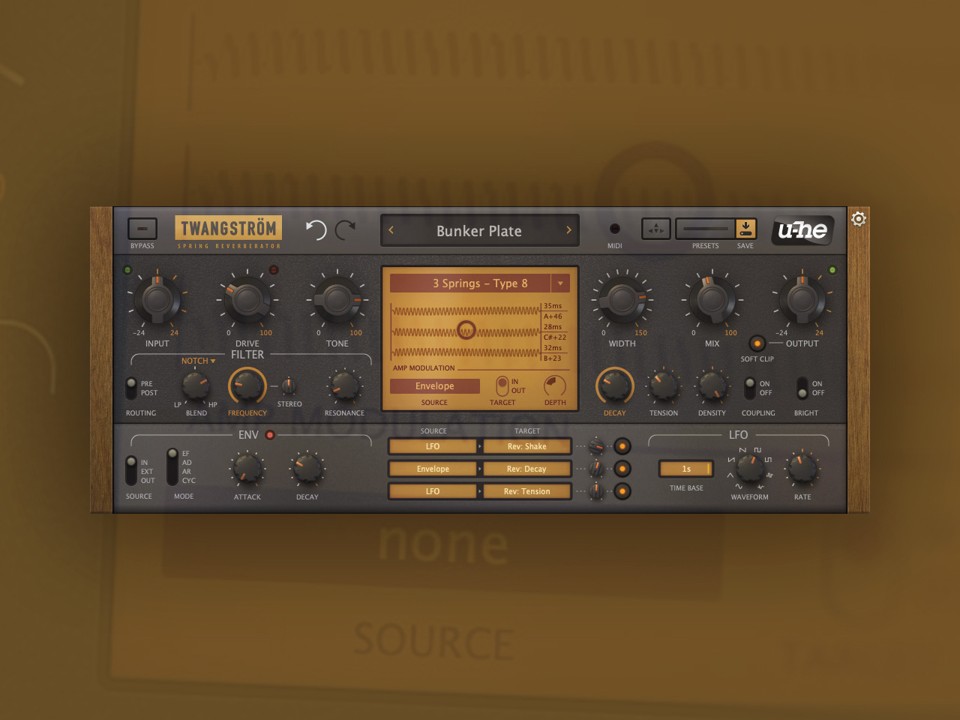
Task: Click the depth knob for Rev: Shake row
Action: [596, 446]
